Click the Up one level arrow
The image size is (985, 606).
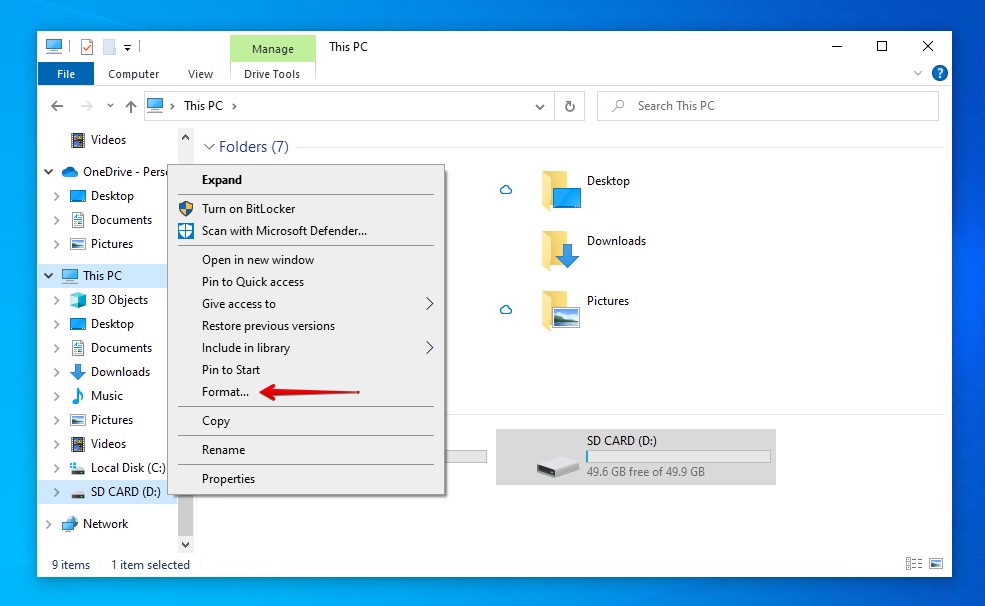pos(130,106)
